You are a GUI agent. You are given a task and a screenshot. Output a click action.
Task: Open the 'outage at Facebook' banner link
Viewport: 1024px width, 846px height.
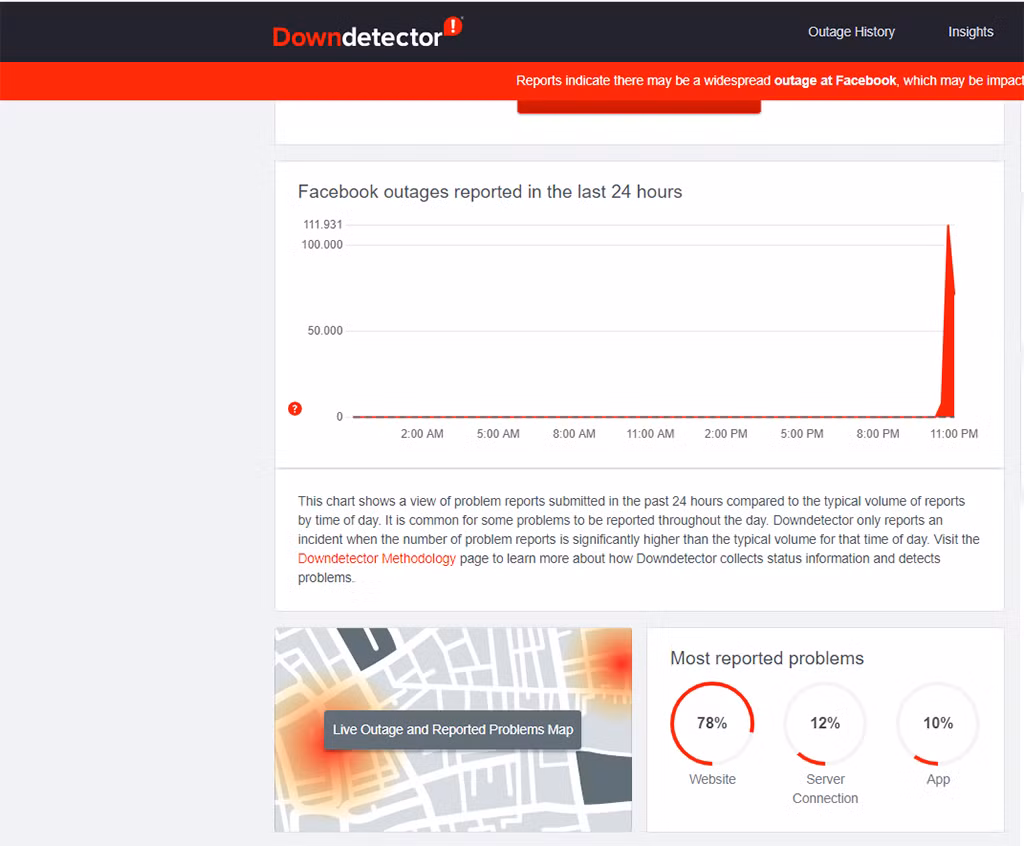point(835,80)
